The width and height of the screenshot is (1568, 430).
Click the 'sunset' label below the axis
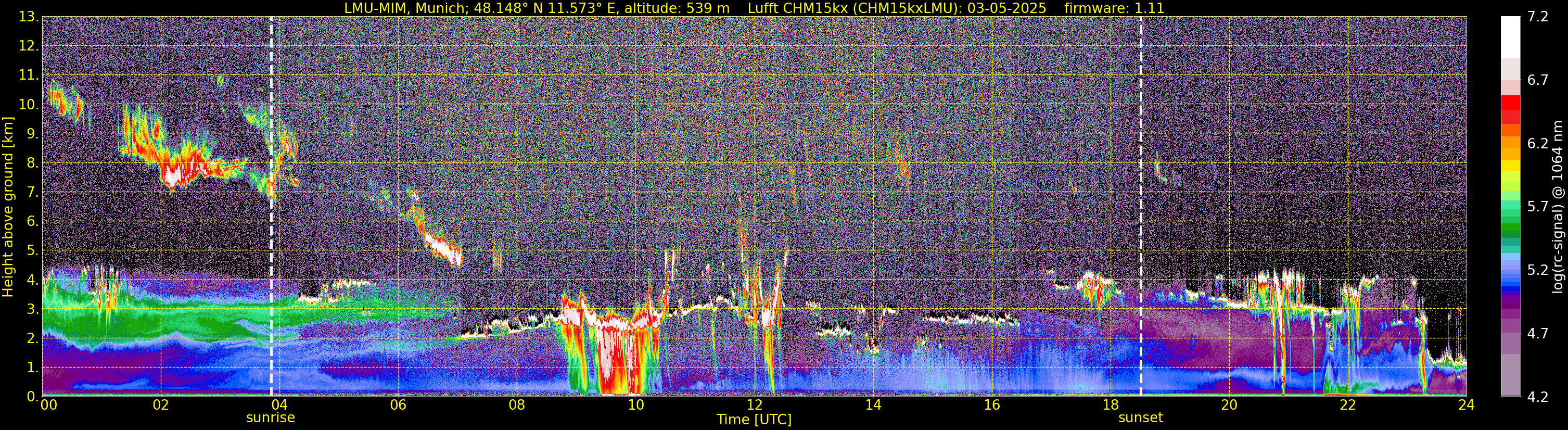pyautogui.click(x=1140, y=418)
